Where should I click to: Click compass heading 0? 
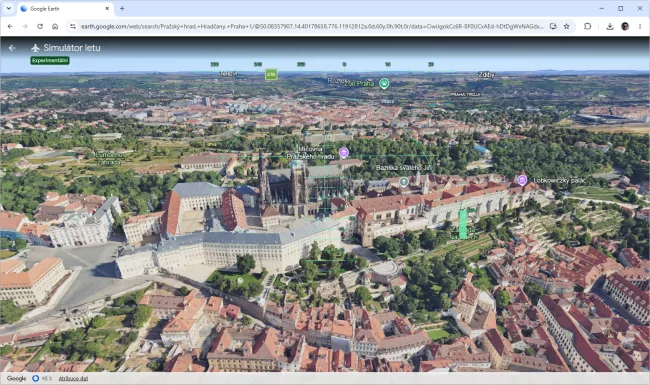click(344, 65)
